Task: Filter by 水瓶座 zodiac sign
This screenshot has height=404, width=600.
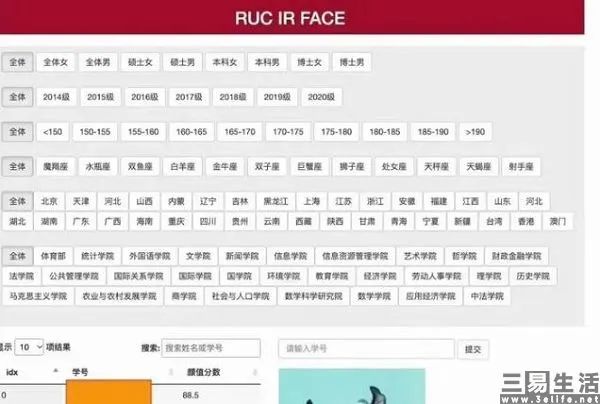Action: click(x=98, y=167)
